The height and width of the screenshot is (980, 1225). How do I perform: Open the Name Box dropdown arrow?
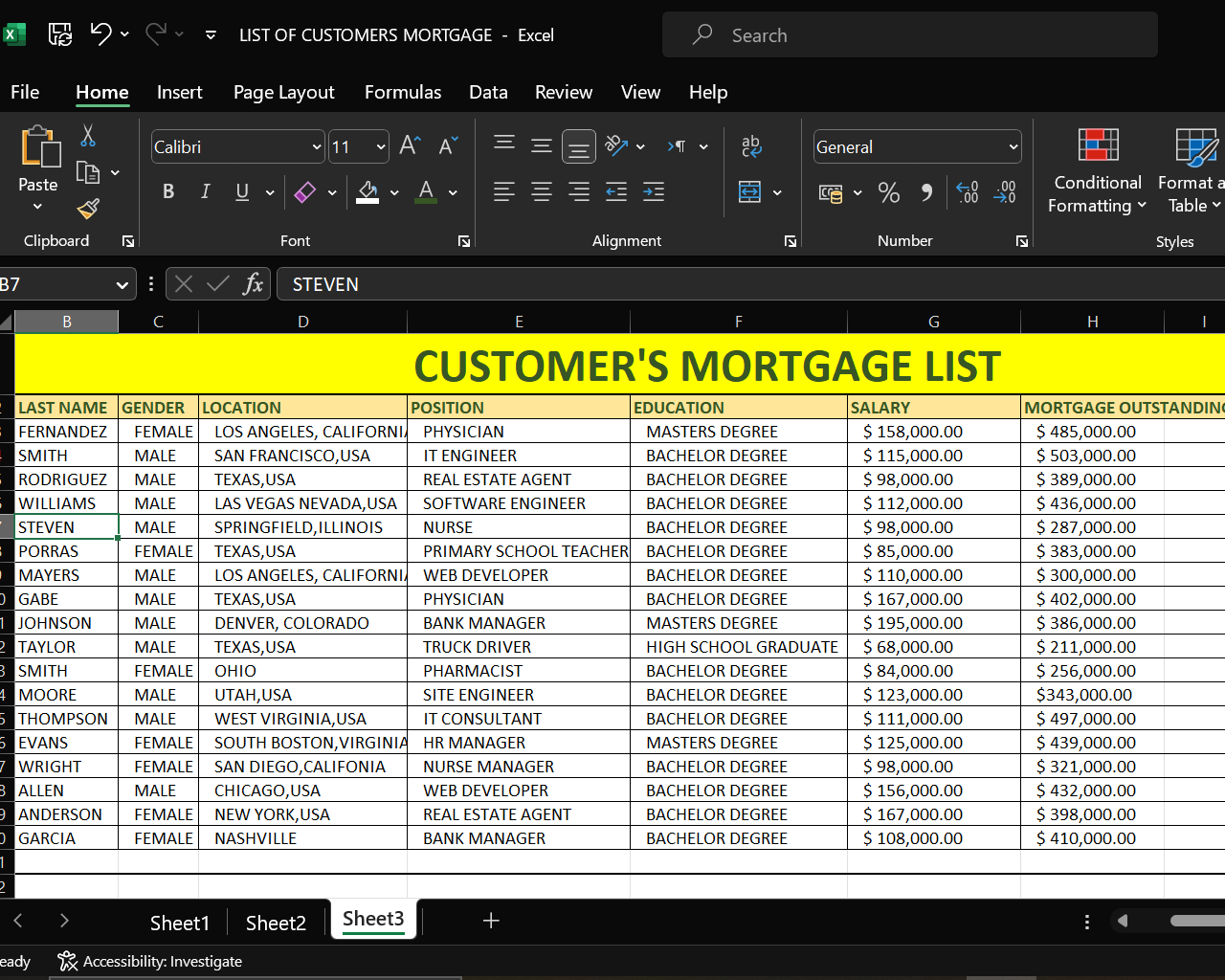[x=122, y=285]
